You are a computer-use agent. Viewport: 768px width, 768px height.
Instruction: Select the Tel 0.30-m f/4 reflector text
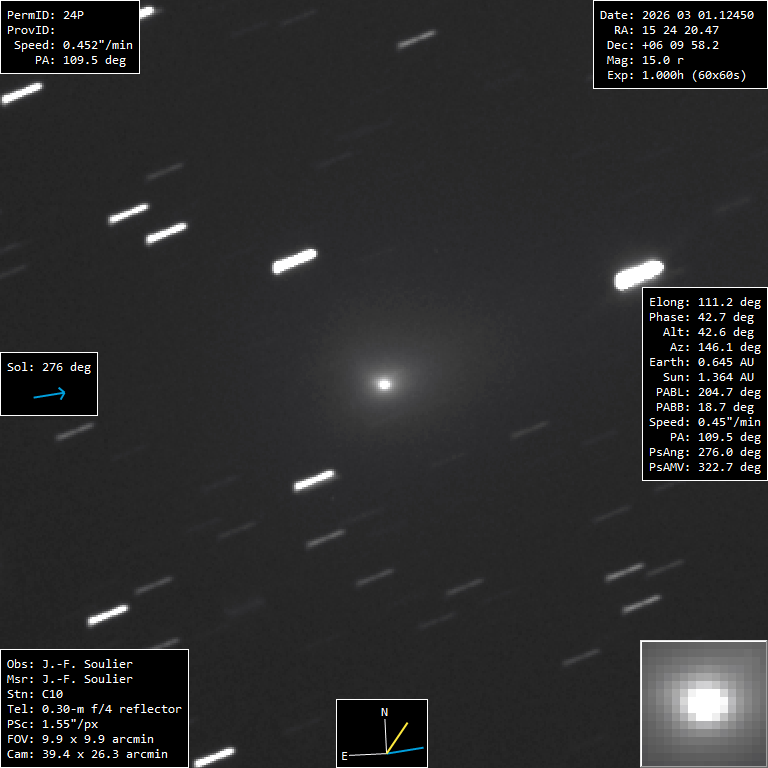pyautogui.click(x=94, y=709)
